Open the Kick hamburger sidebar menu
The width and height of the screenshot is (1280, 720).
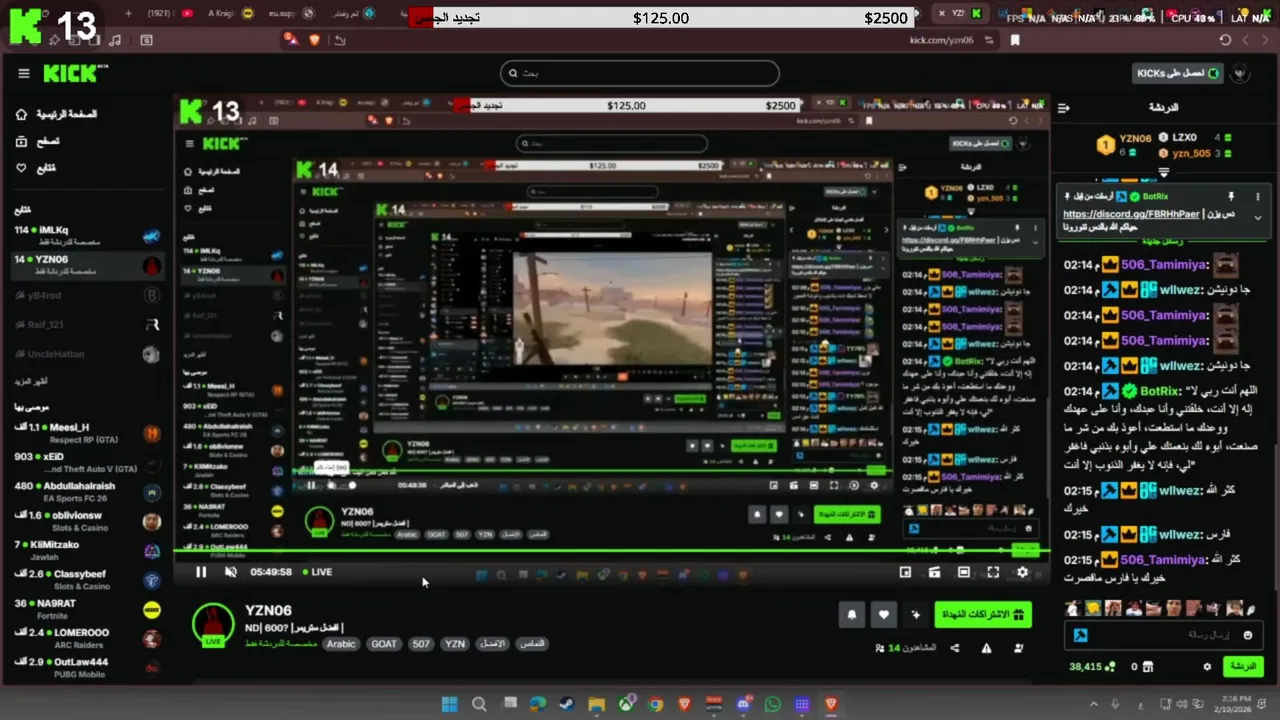[24, 73]
